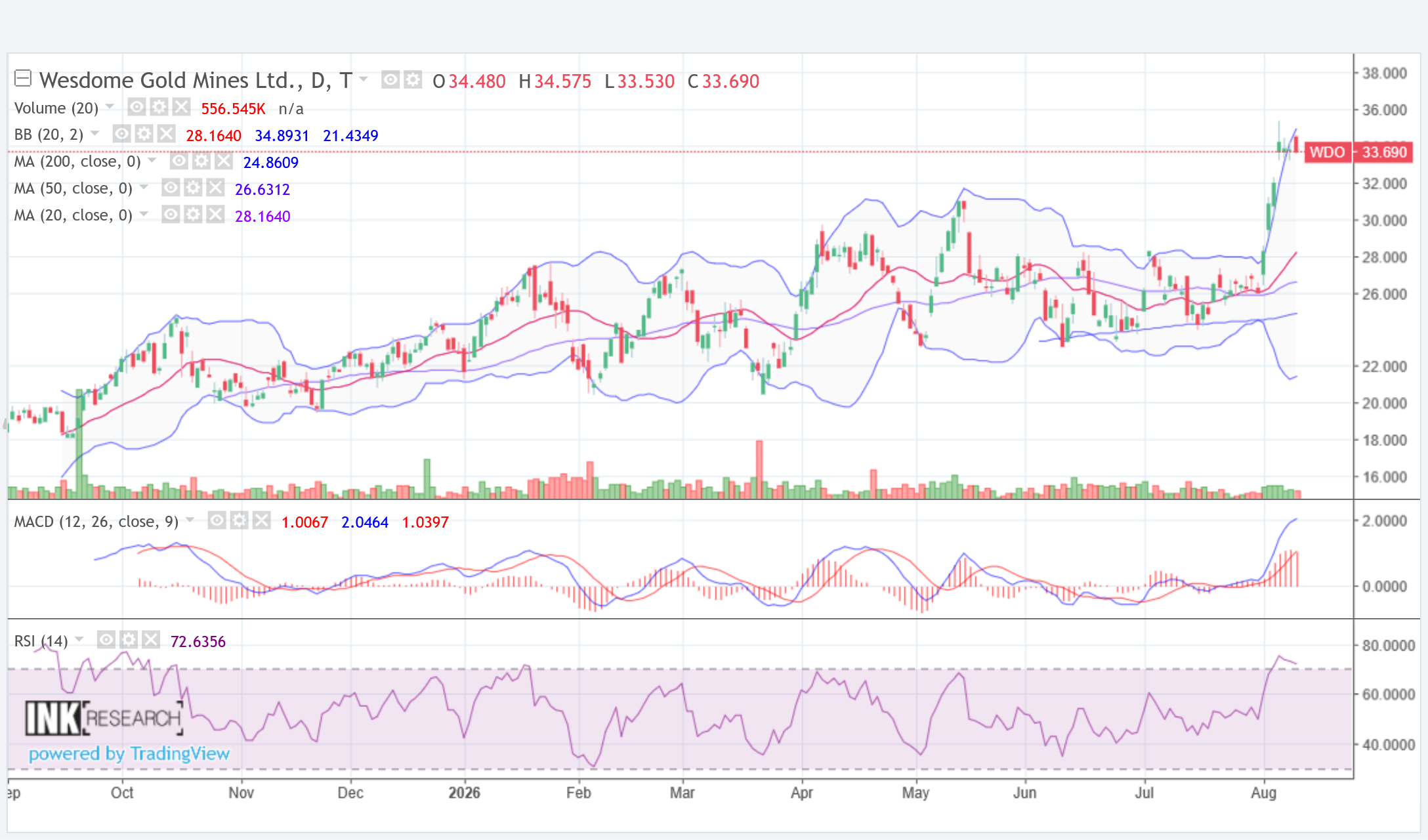Remove the MACD indicator
1428x840 pixels.
261,521
